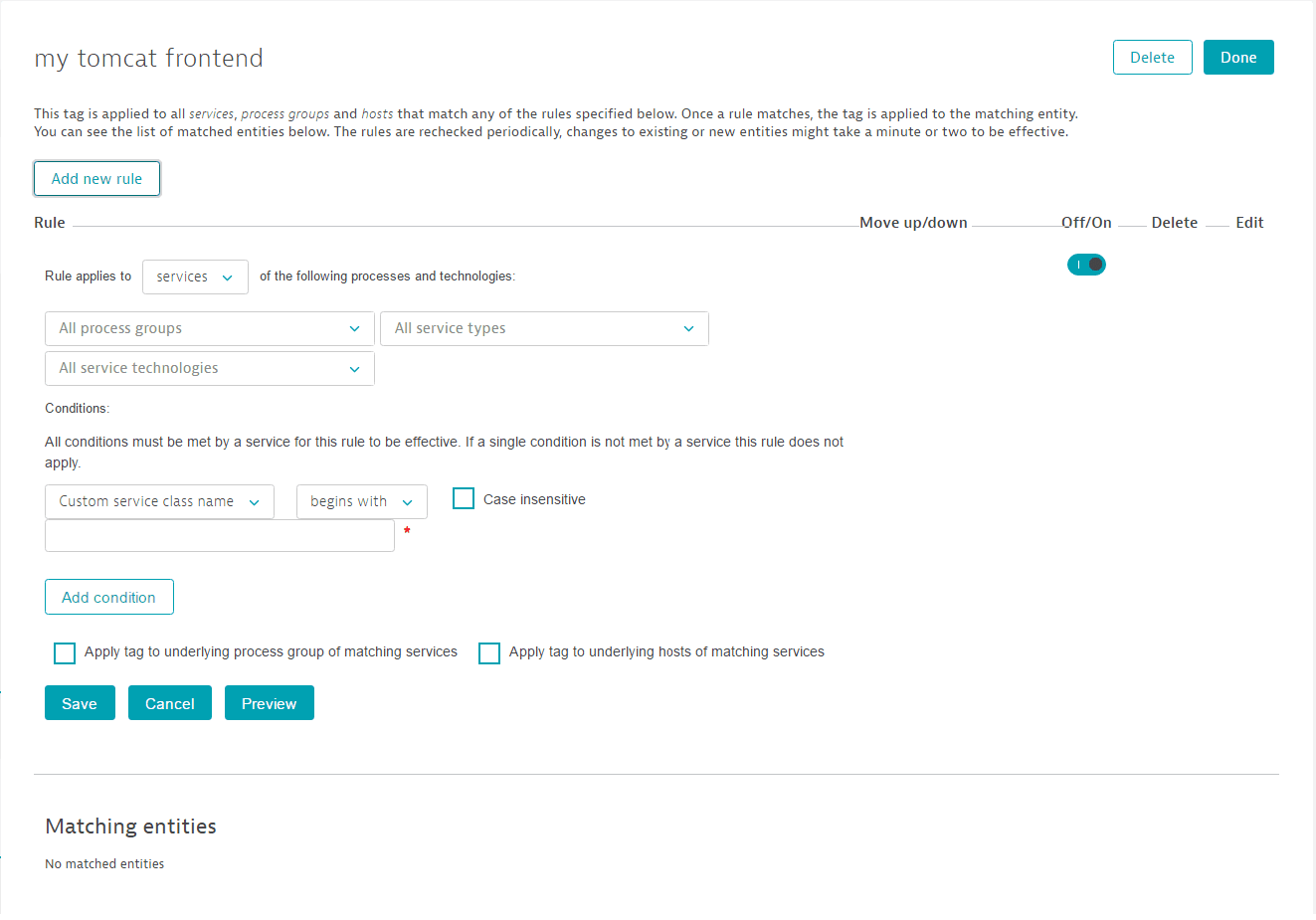
Task: Click the condition value text field
Action: pos(220,536)
